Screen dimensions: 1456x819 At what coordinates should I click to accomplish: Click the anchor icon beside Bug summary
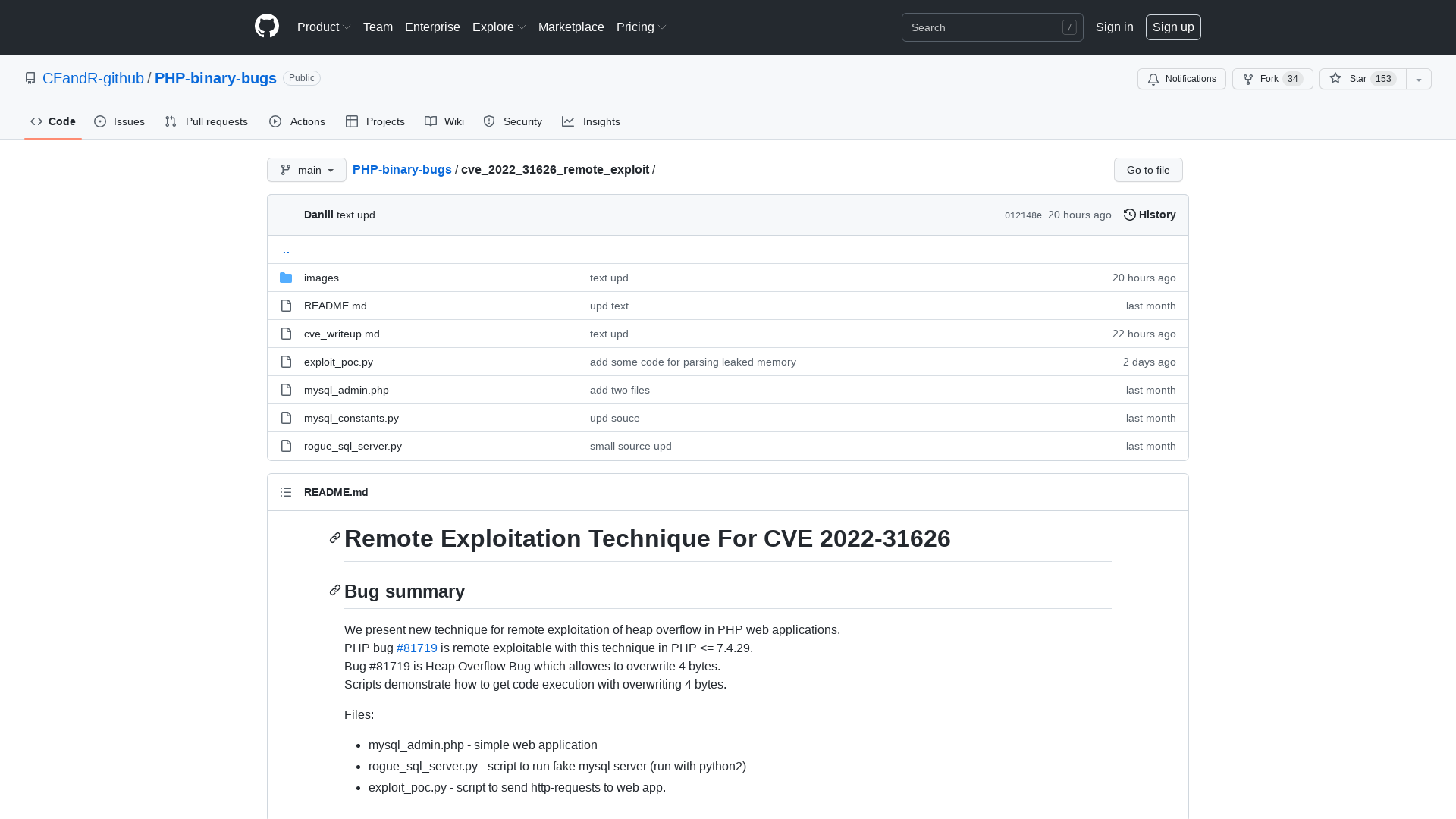(334, 590)
